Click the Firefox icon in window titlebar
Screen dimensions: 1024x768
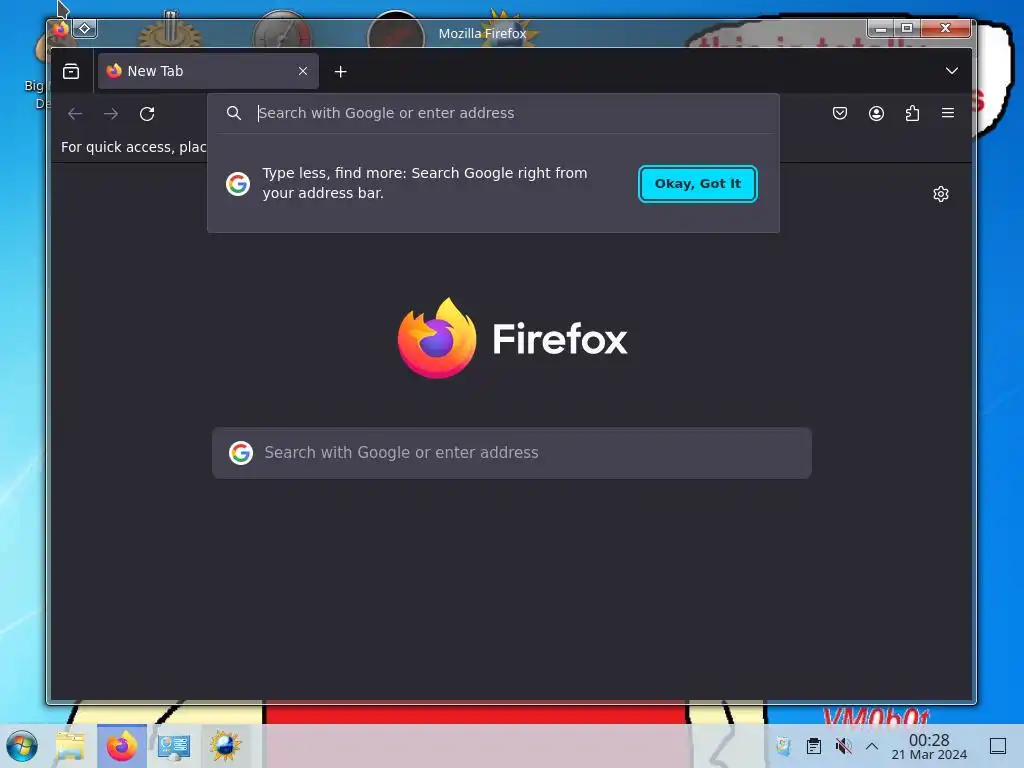60,29
